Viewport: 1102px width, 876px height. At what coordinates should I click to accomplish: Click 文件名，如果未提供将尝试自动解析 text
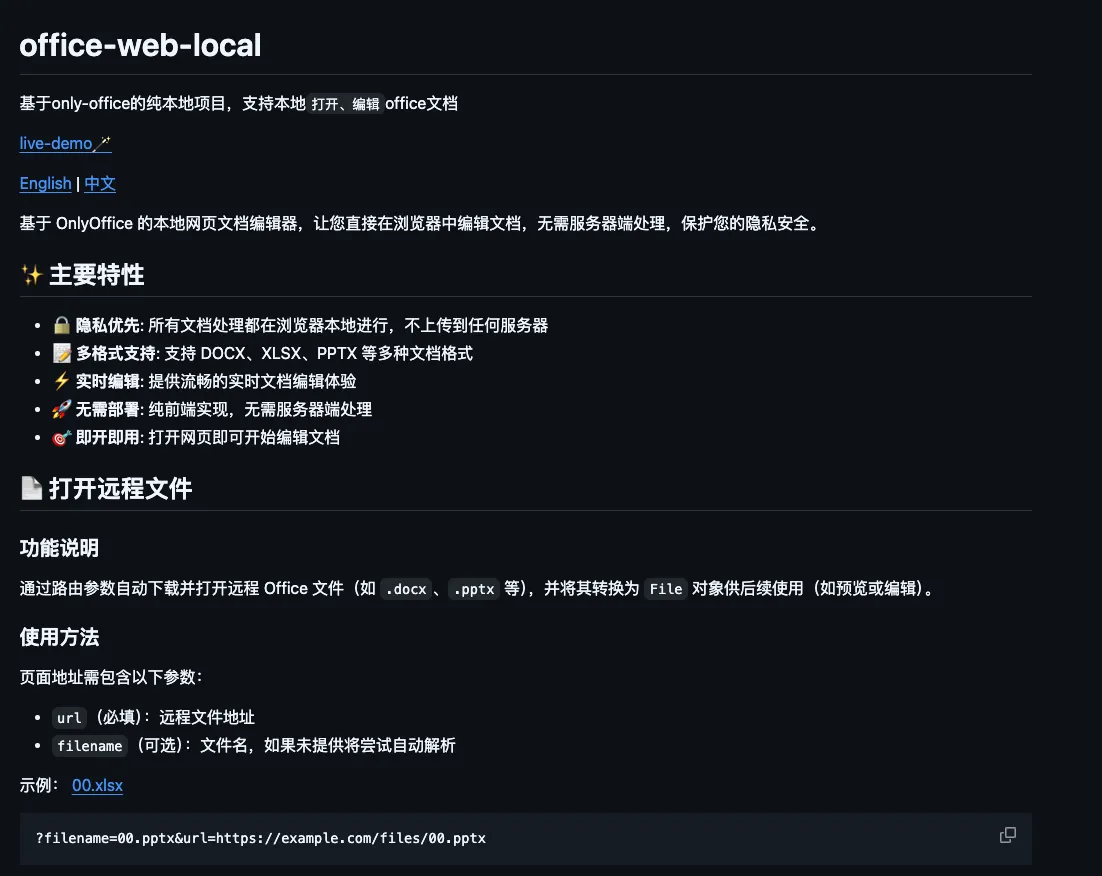pyautogui.click(x=328, y=745)
